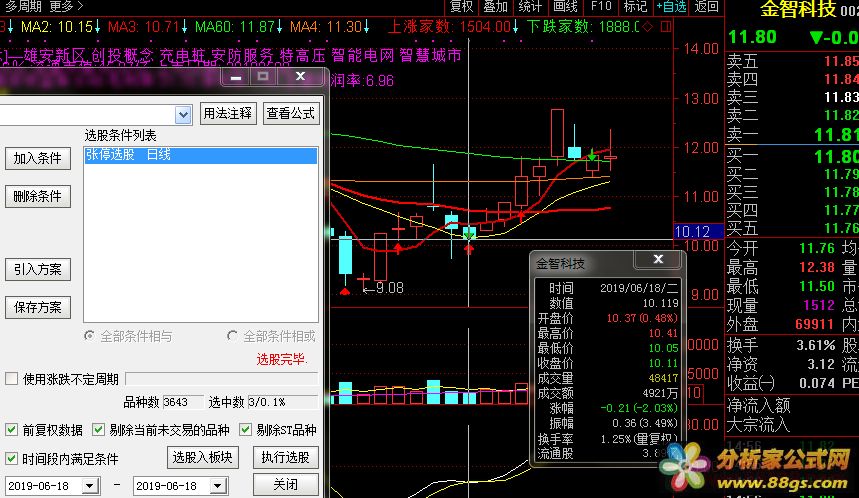Close the stock selection dialog

[301, 77]
